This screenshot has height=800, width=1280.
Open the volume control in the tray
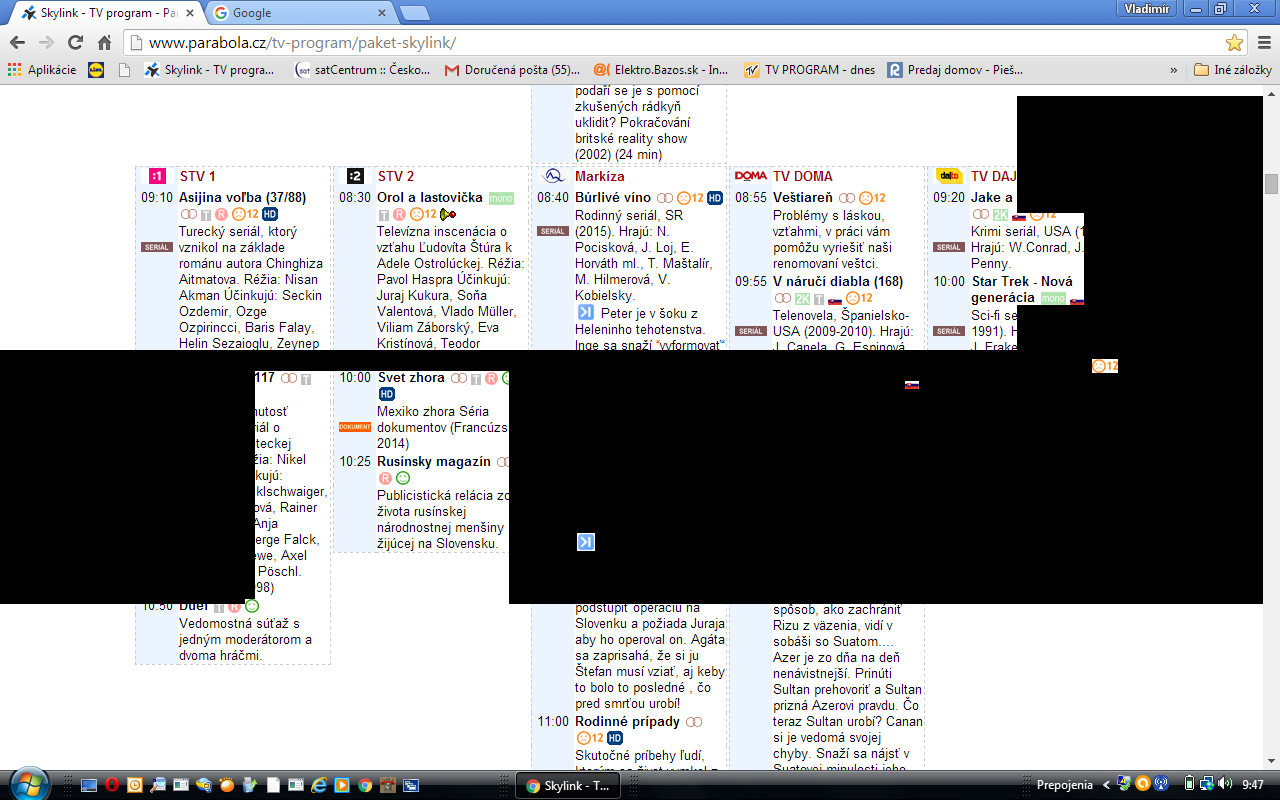(x=1225, y=785)
